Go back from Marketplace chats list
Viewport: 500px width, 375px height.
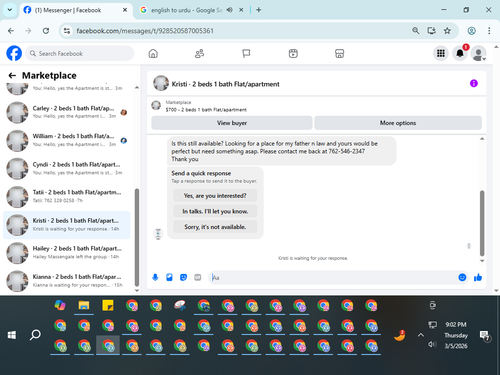(12, 76)
